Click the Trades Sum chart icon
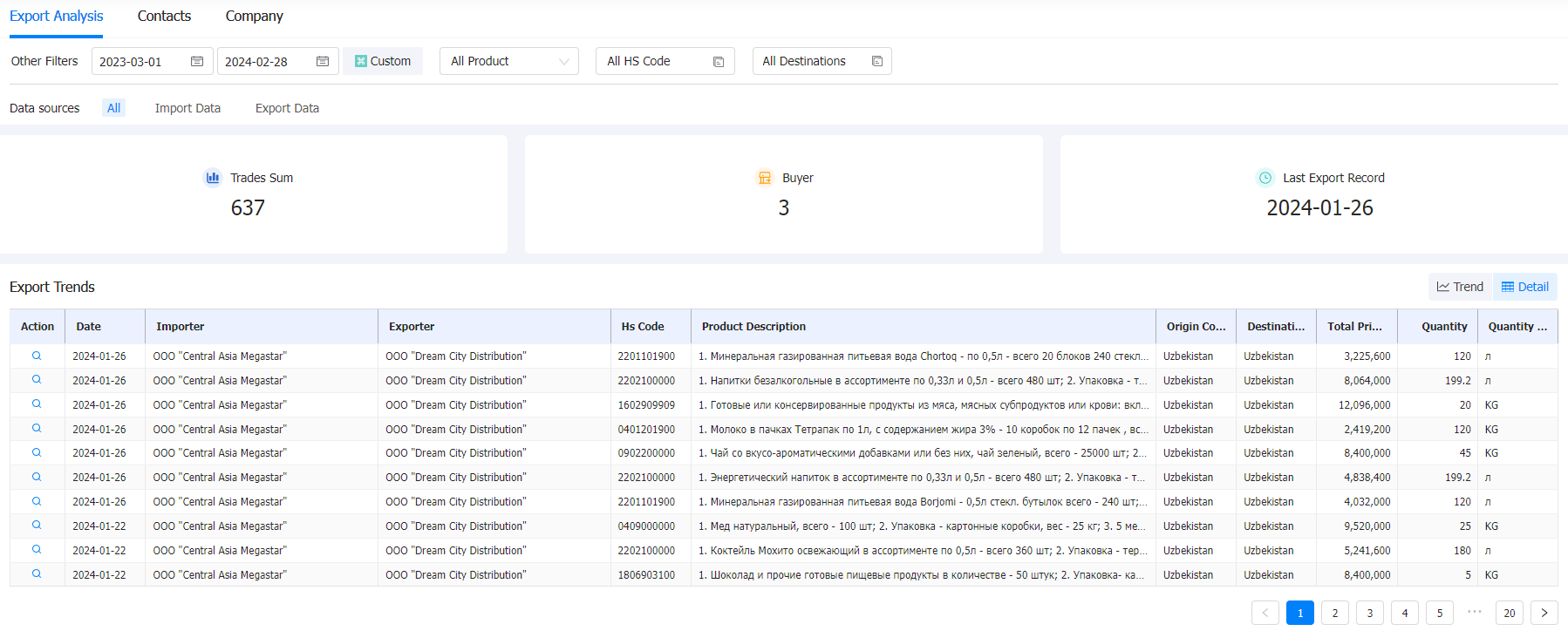The image size is (1568, 631). (x=213, y=178)
